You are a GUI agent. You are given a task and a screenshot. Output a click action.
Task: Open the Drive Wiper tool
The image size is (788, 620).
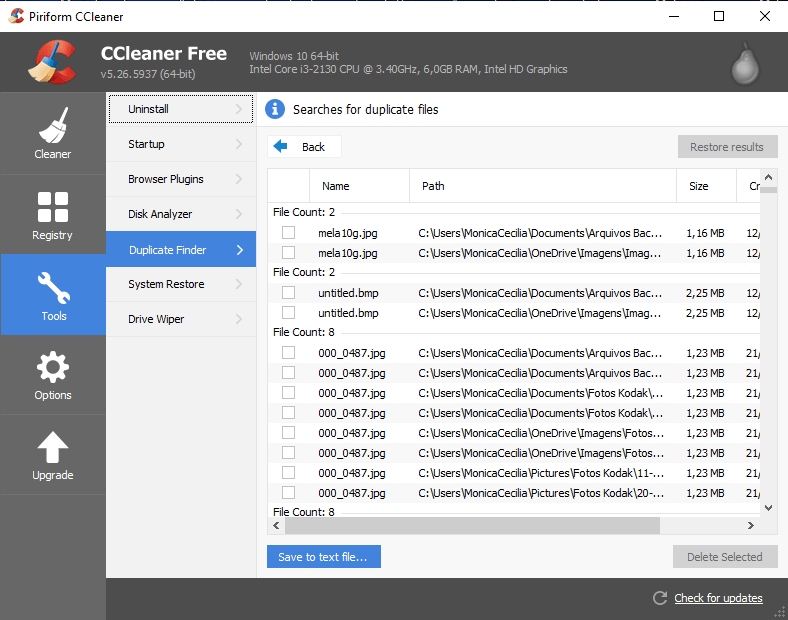pos(181,319)
